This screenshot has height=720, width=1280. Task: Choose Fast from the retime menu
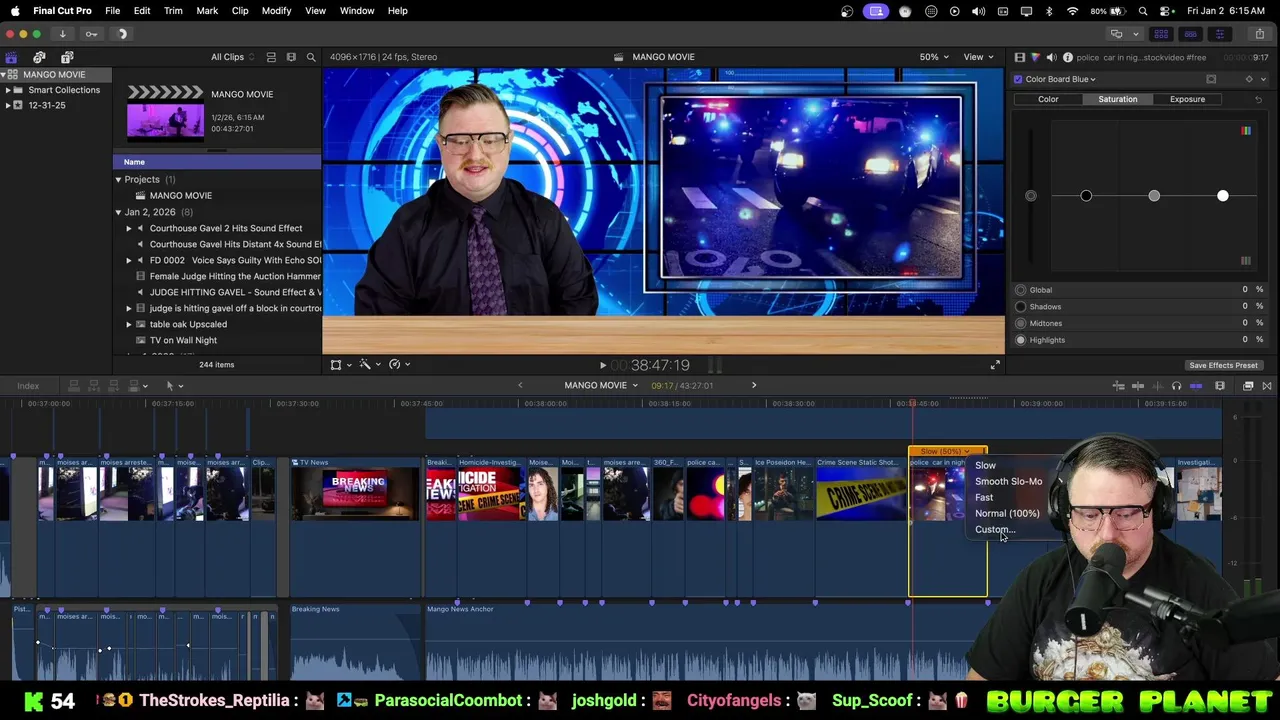pyautogui.click(x=984, y=497)
